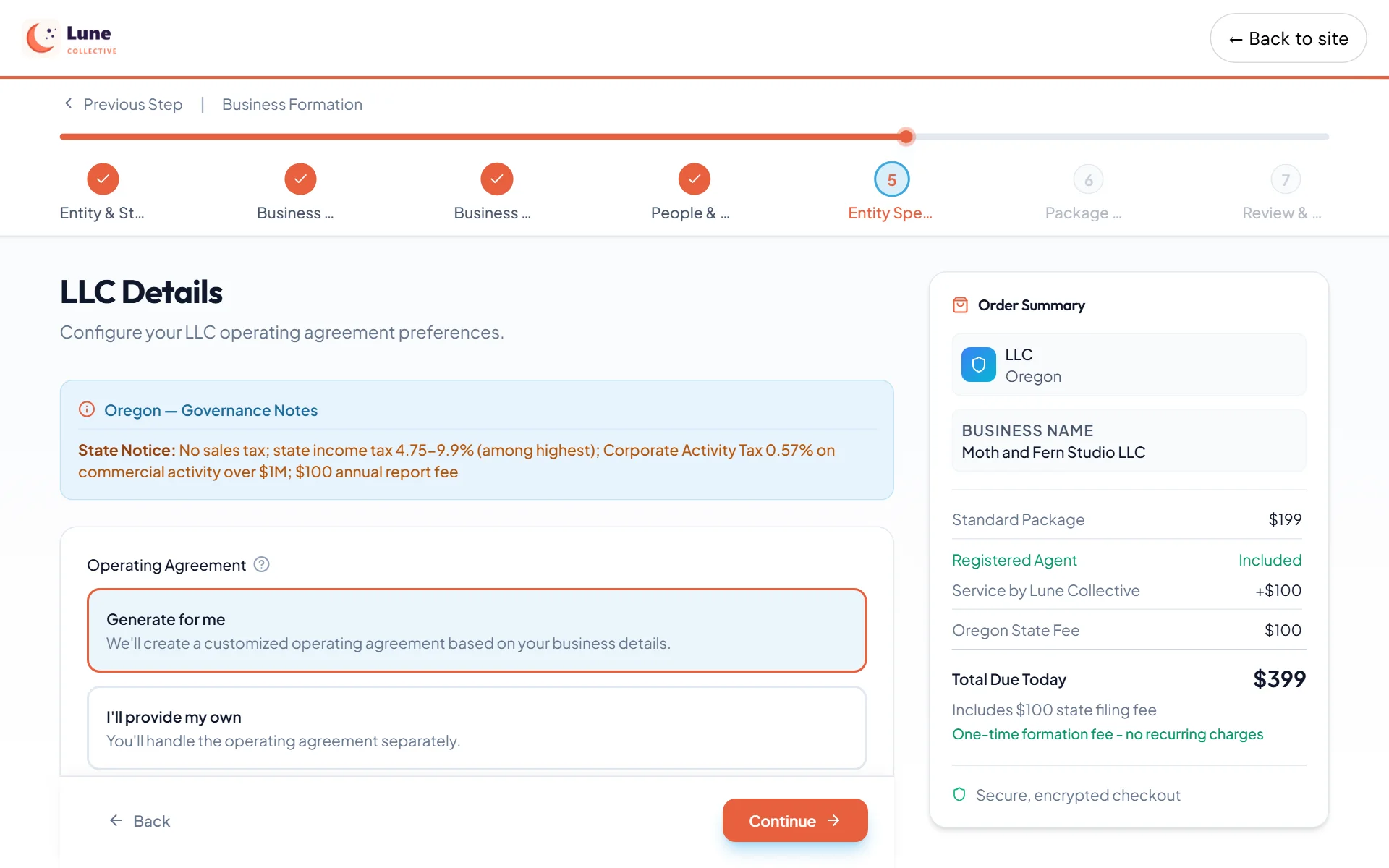Click the progress bar handle
The width and height of the screenshot is (1389, 868).
[906, 136]
